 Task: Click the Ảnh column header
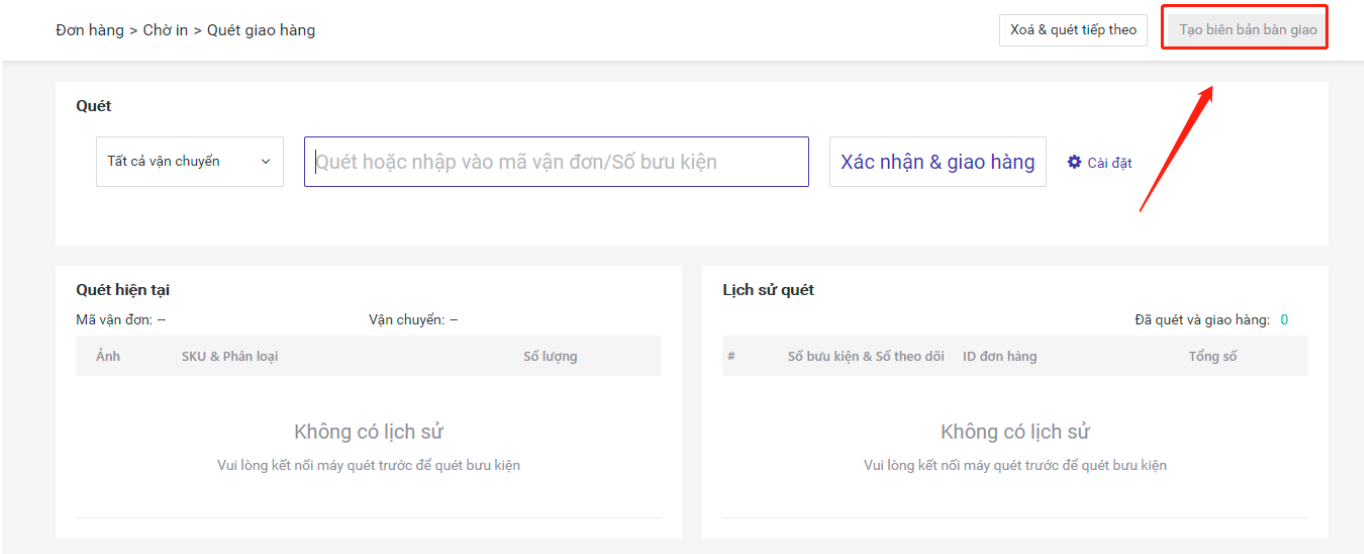coord(108,356)
